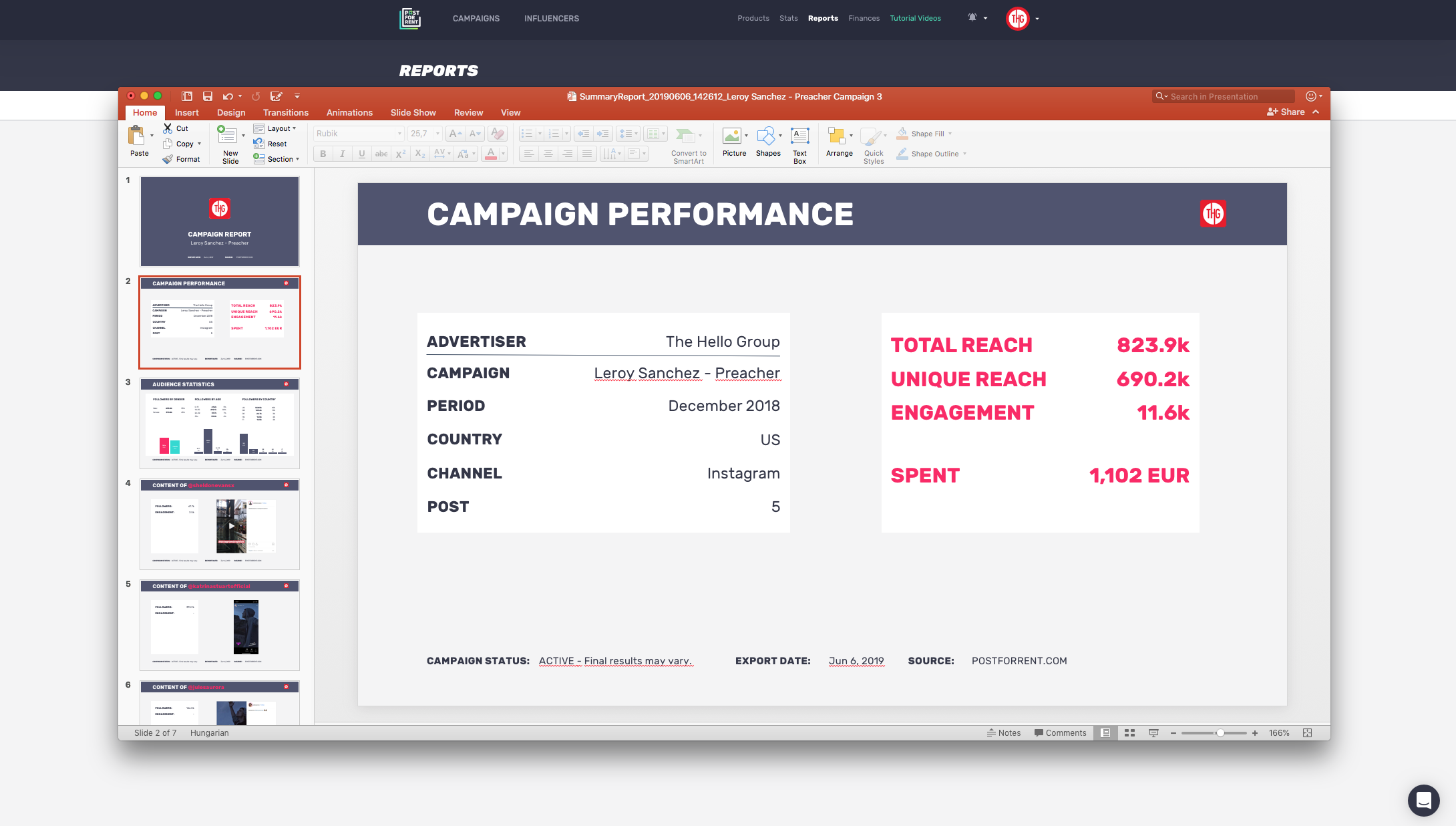This screenshot has height=826, width=1456.
Task: Open the Rubik font name dropdown
Action: (x=399, y=134)
